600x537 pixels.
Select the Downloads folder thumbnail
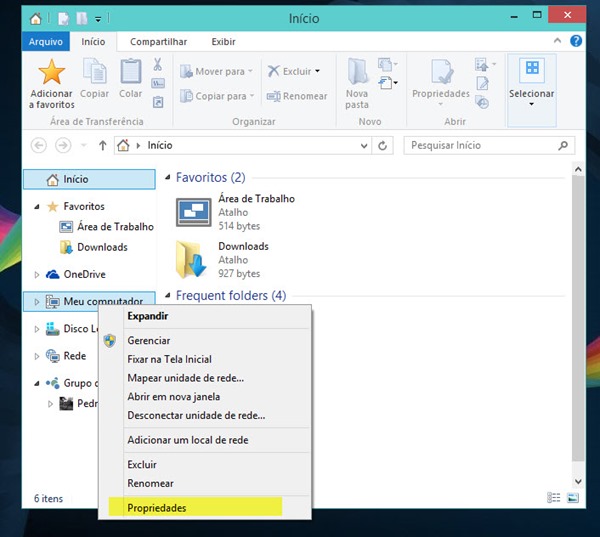(x=191, y=260)
